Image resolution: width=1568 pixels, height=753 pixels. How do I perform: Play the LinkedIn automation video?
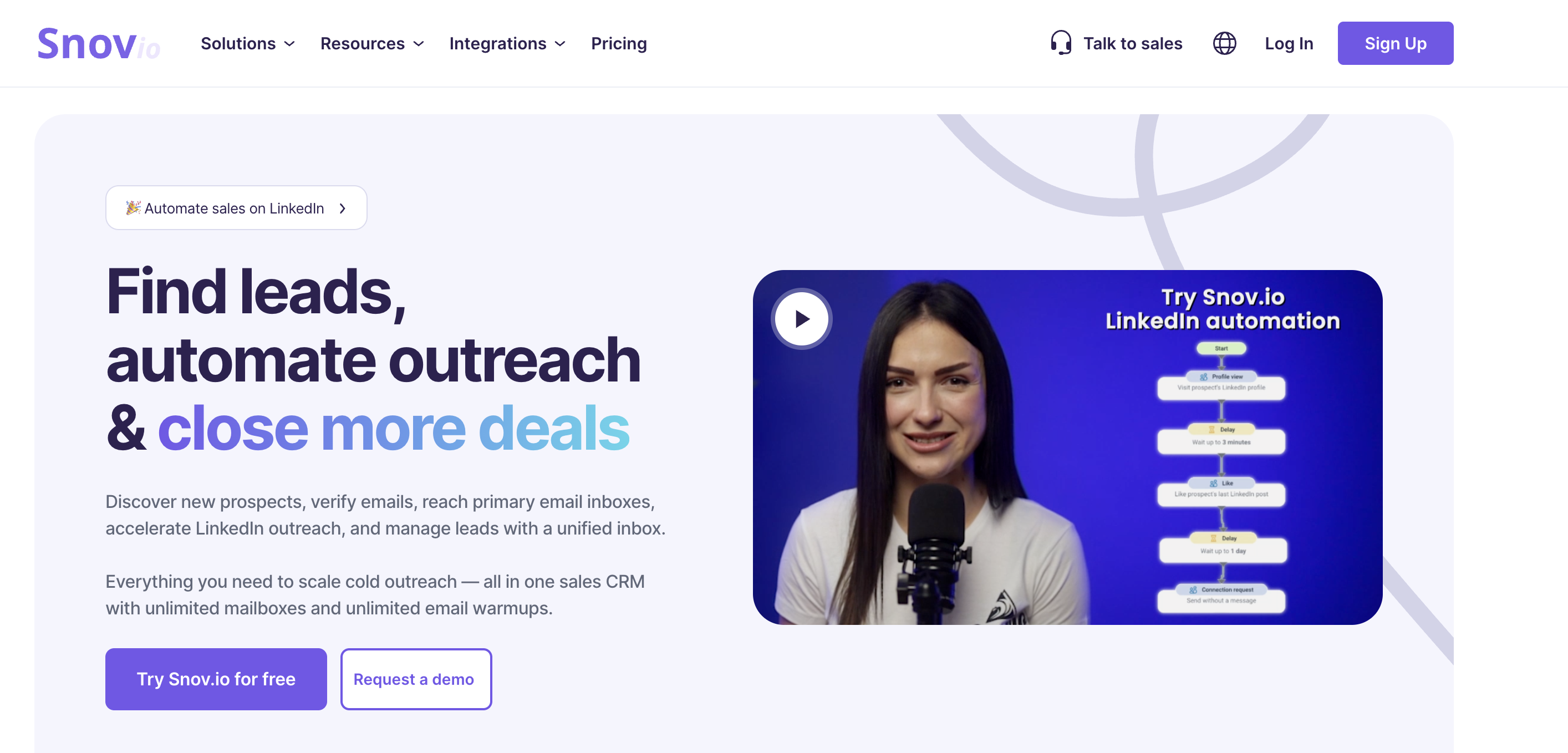802,319
